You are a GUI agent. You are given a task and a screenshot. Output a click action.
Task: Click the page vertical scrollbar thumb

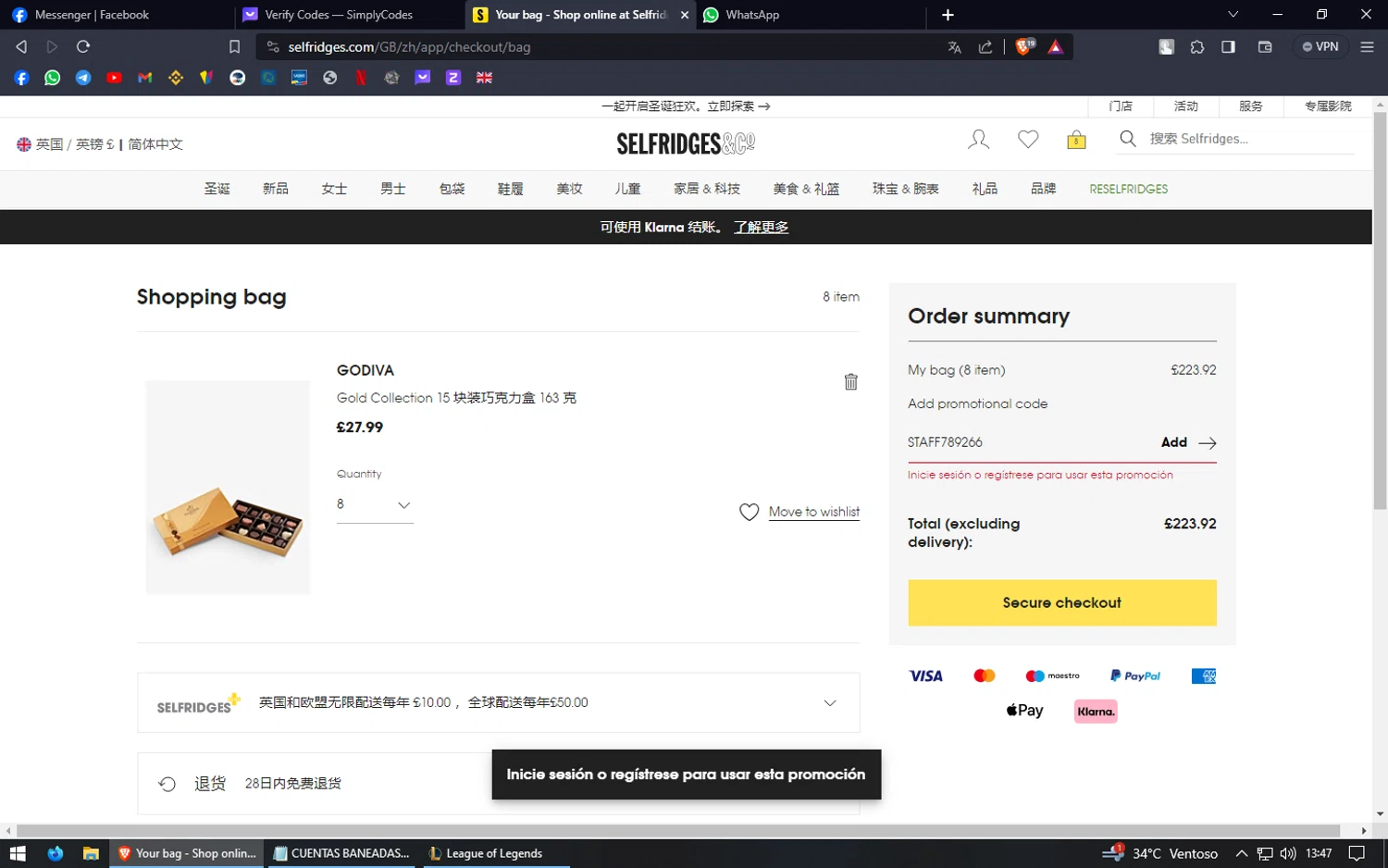[1380, 310]
